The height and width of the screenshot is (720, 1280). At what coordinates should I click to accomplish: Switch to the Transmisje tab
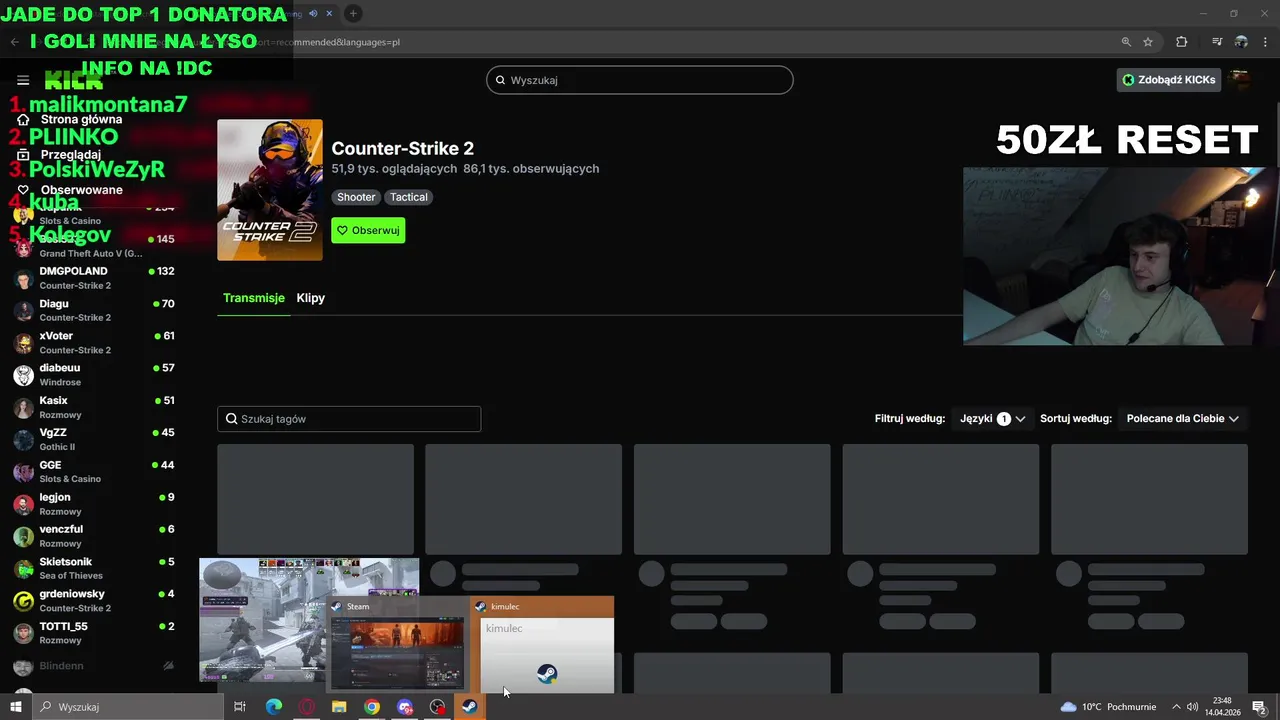pyautogui.click(x=254, y=298)
